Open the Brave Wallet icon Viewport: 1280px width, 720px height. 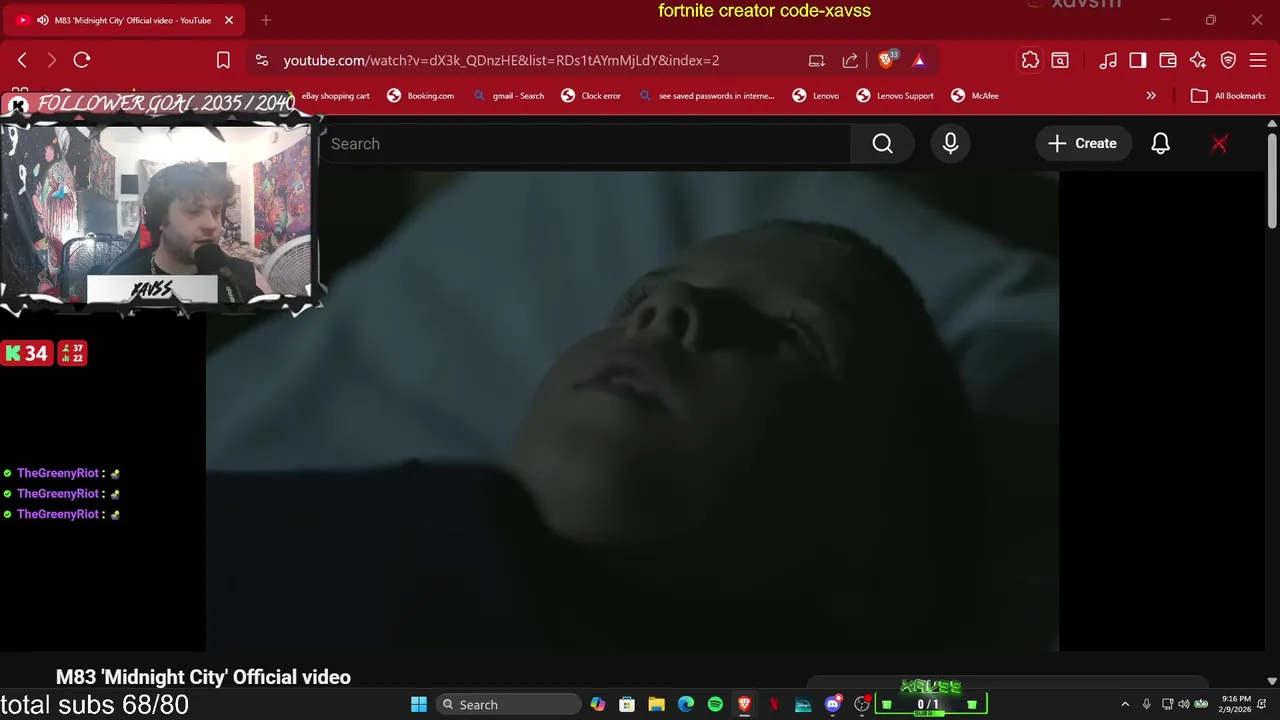[1168, 60]
